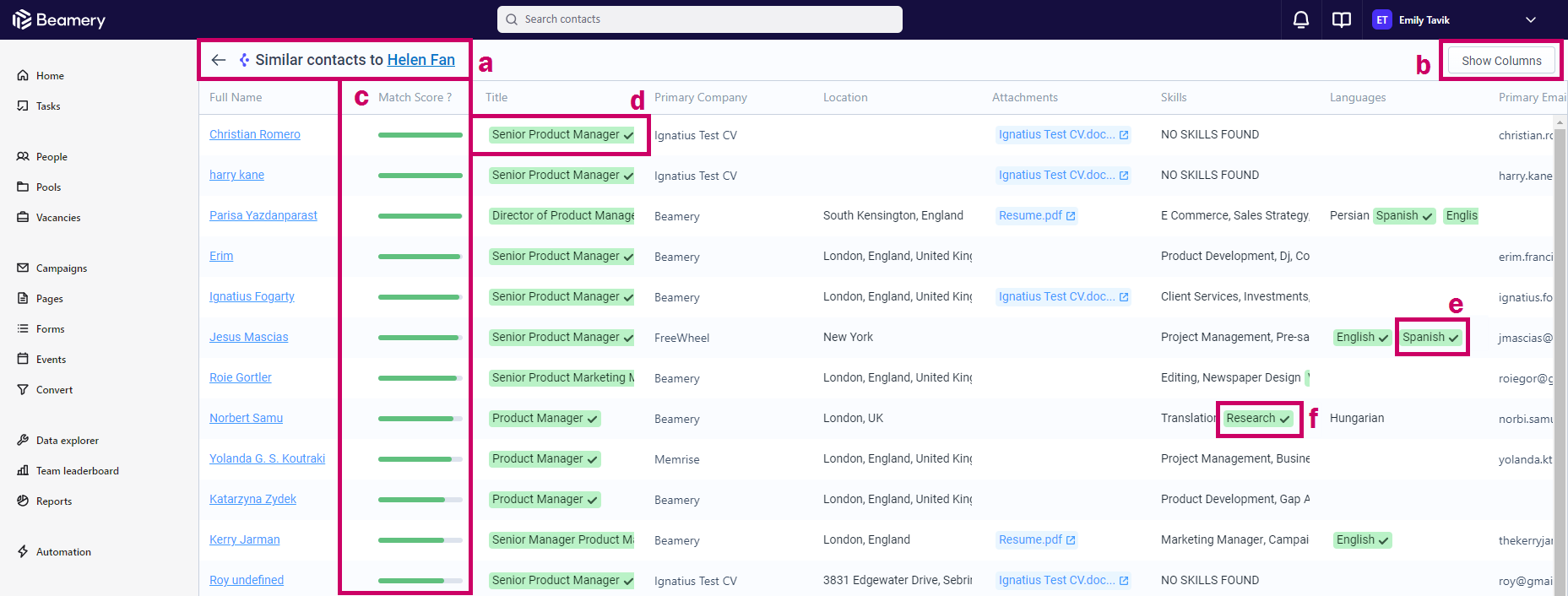Expand the Emily Tavik account menu

click(1531, 19)
